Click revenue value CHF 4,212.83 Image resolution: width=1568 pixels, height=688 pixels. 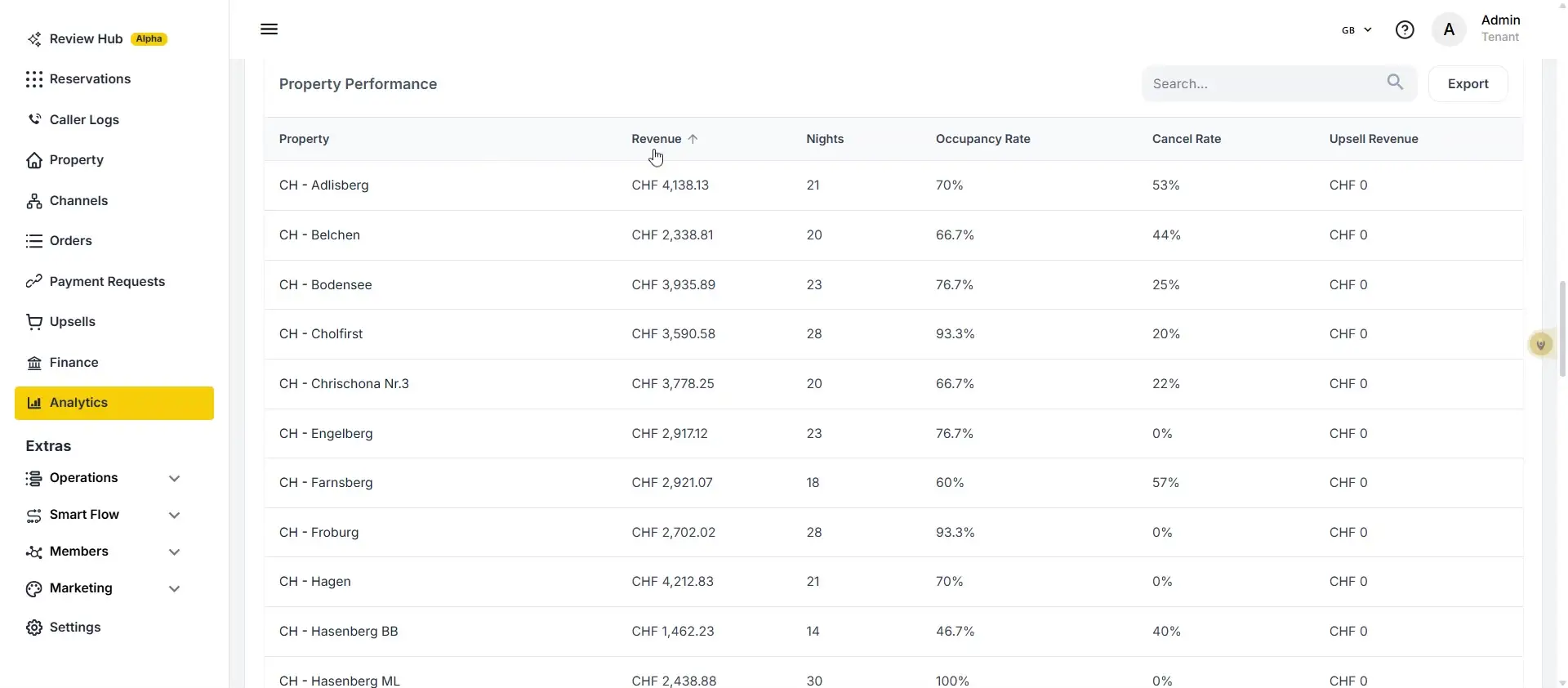pyautogui.click(x=672, y=582)
